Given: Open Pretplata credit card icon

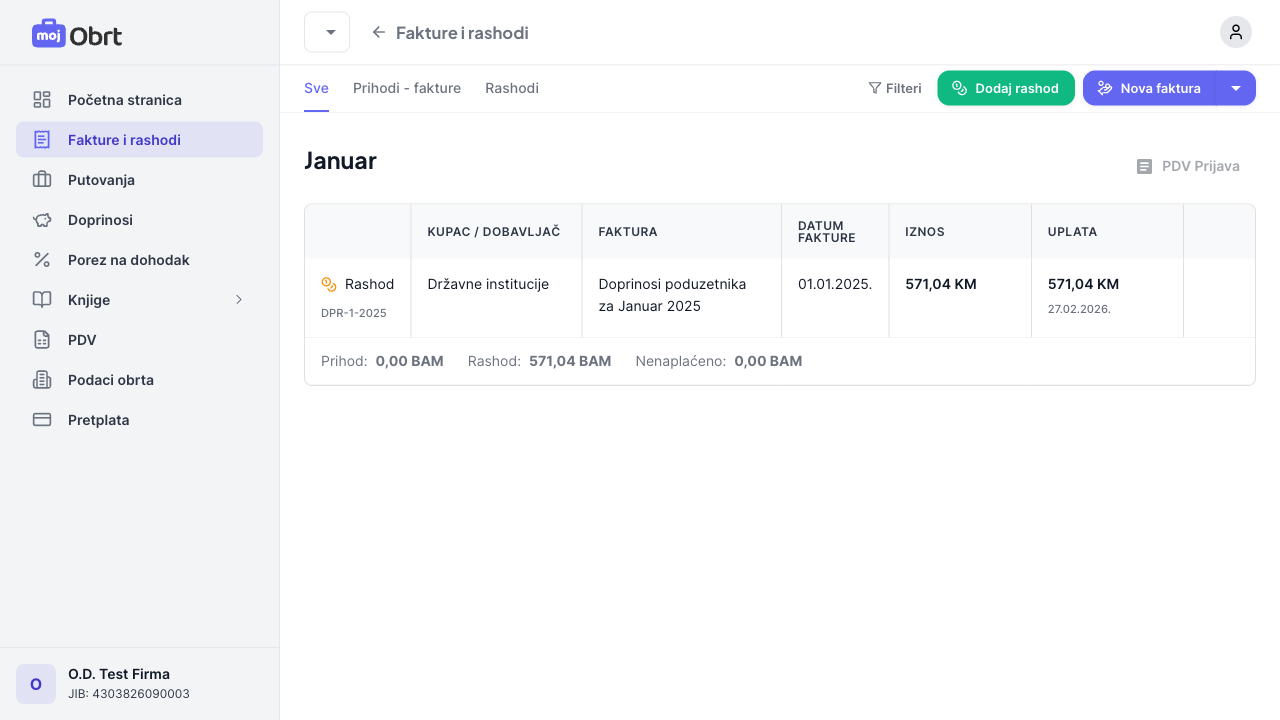Looking at the screenshot, I should pos(42,420).
